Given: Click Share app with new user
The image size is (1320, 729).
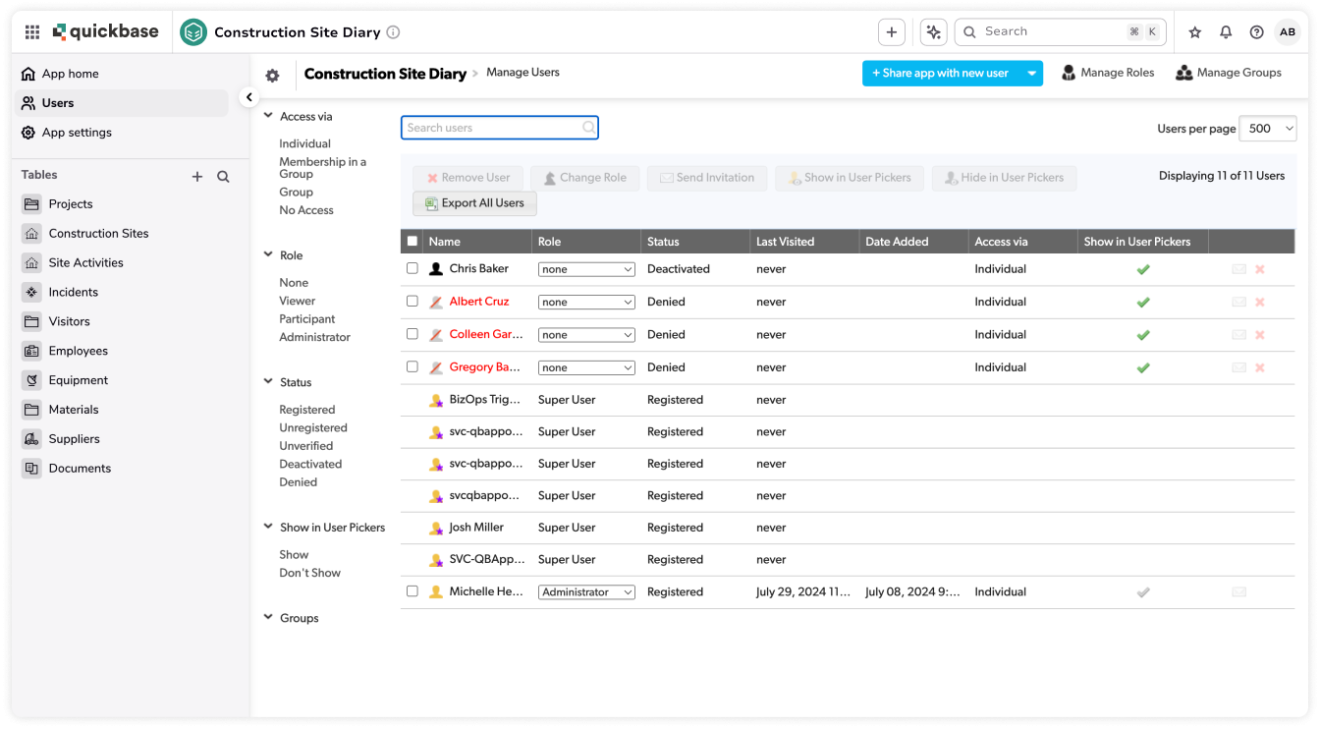Looking at the screenshot, I should (x=941, y=73).
